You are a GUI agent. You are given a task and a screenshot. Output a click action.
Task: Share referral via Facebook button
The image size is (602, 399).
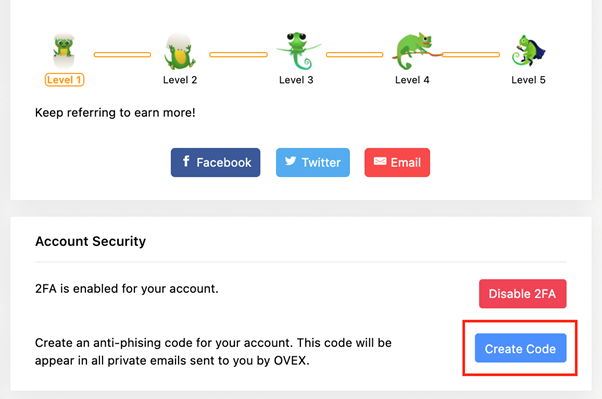point(215,162)
